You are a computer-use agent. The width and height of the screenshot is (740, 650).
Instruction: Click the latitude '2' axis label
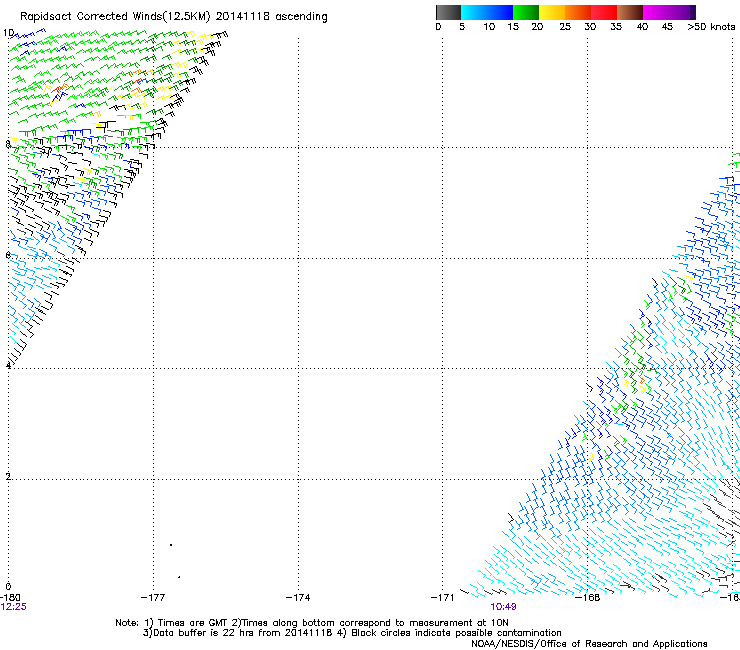point(8,477)
